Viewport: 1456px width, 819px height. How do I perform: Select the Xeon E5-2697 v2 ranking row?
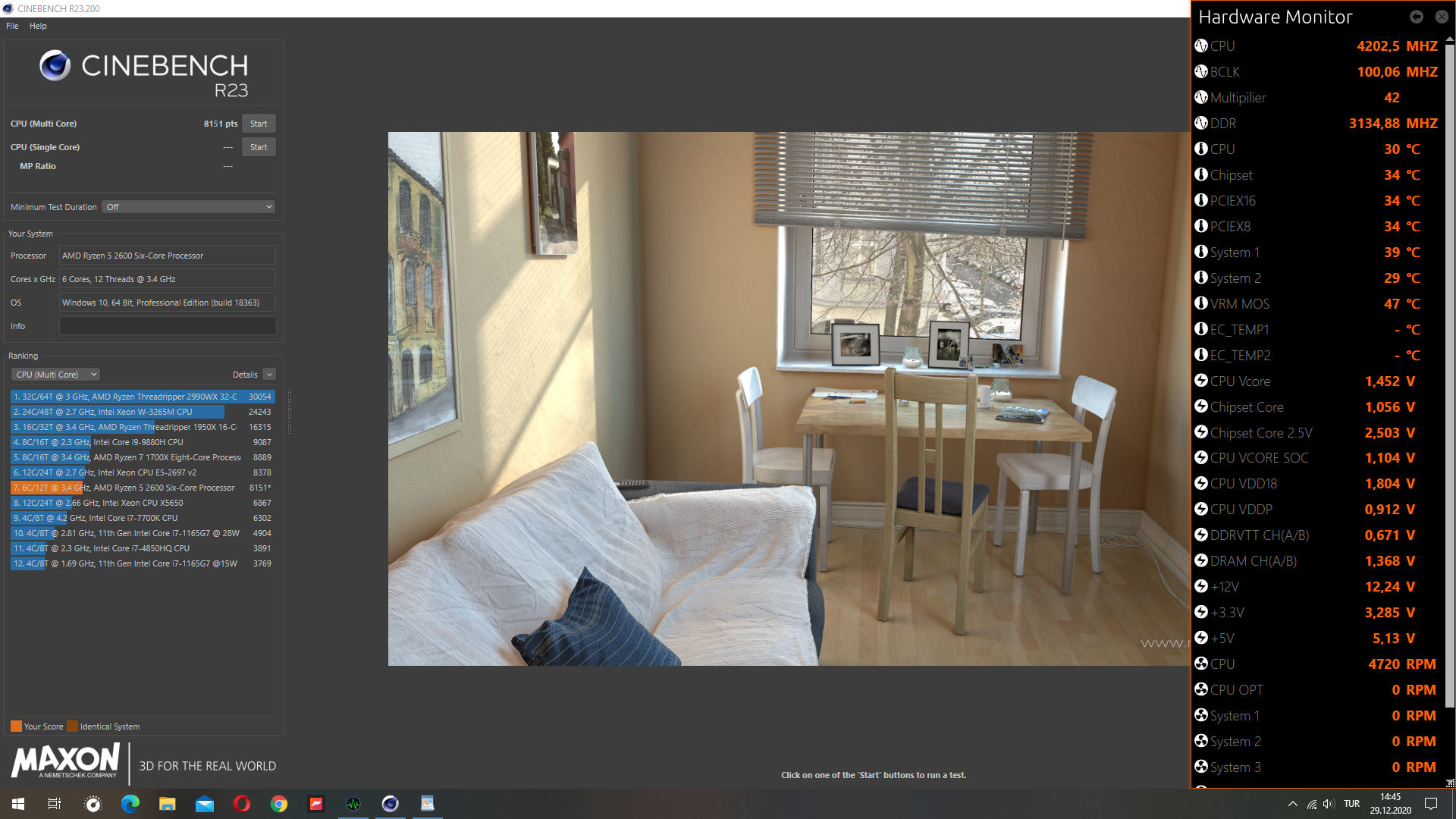(143, 472)
